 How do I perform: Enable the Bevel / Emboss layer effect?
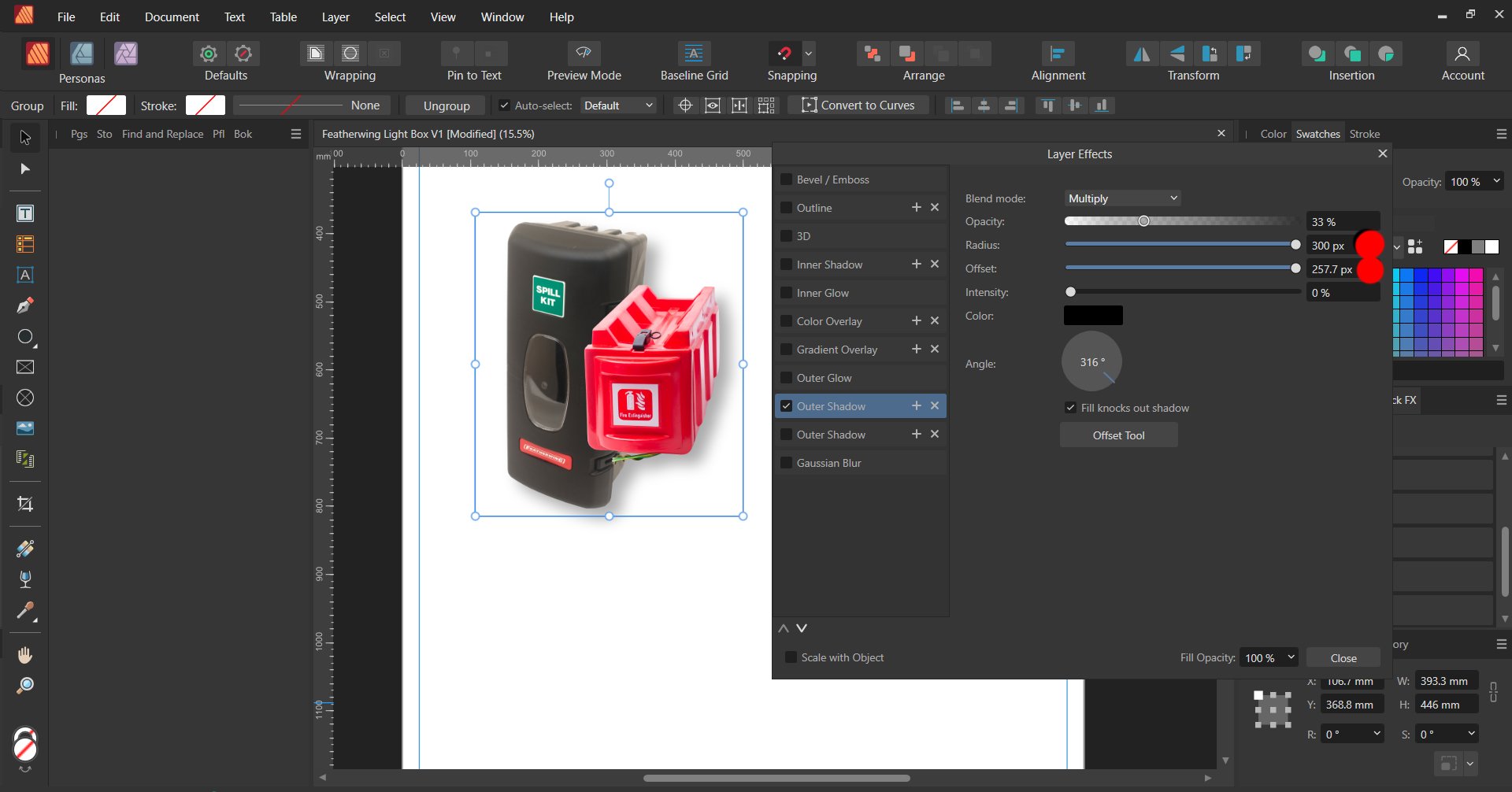coord(787,179)
